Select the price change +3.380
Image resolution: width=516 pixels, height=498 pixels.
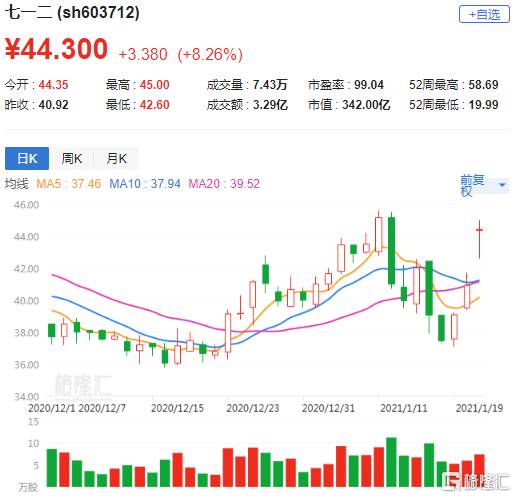pos(143,54)
